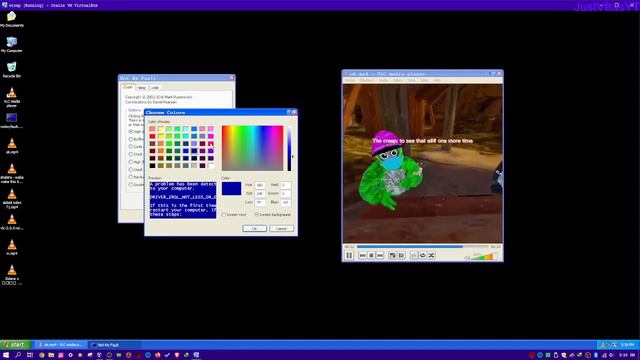Open the XP start button
The width and height of the screenshot is (640, 360).
coord(16,345)
